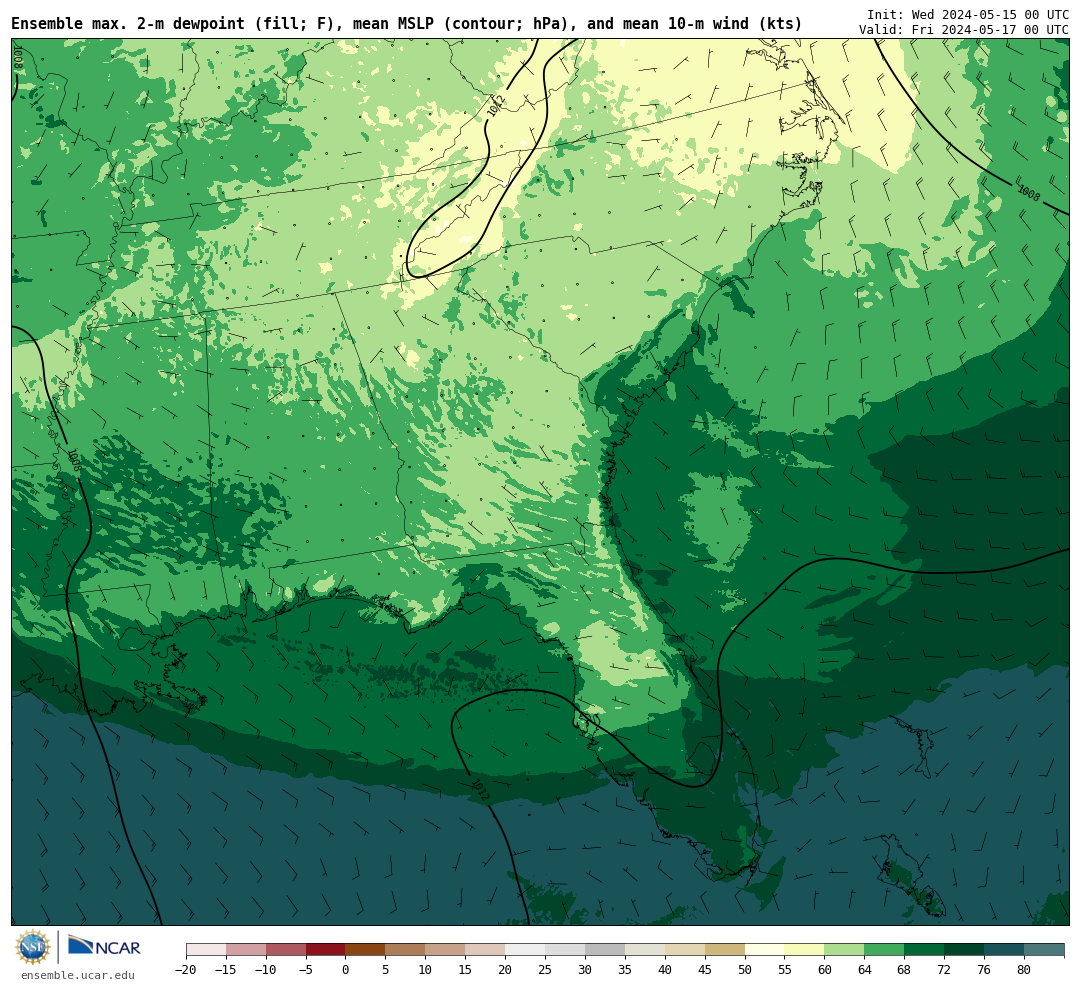
Task: Click the 1008 contour label over the Atlantic
Action: [x=1028, y=194]
